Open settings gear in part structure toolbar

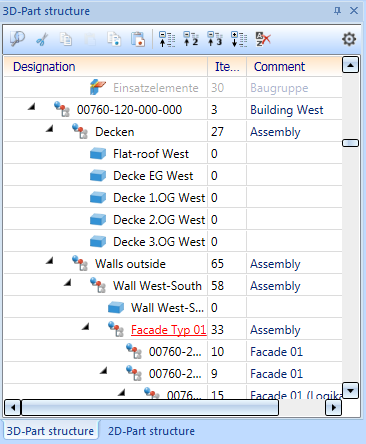[x=349, y=39]
